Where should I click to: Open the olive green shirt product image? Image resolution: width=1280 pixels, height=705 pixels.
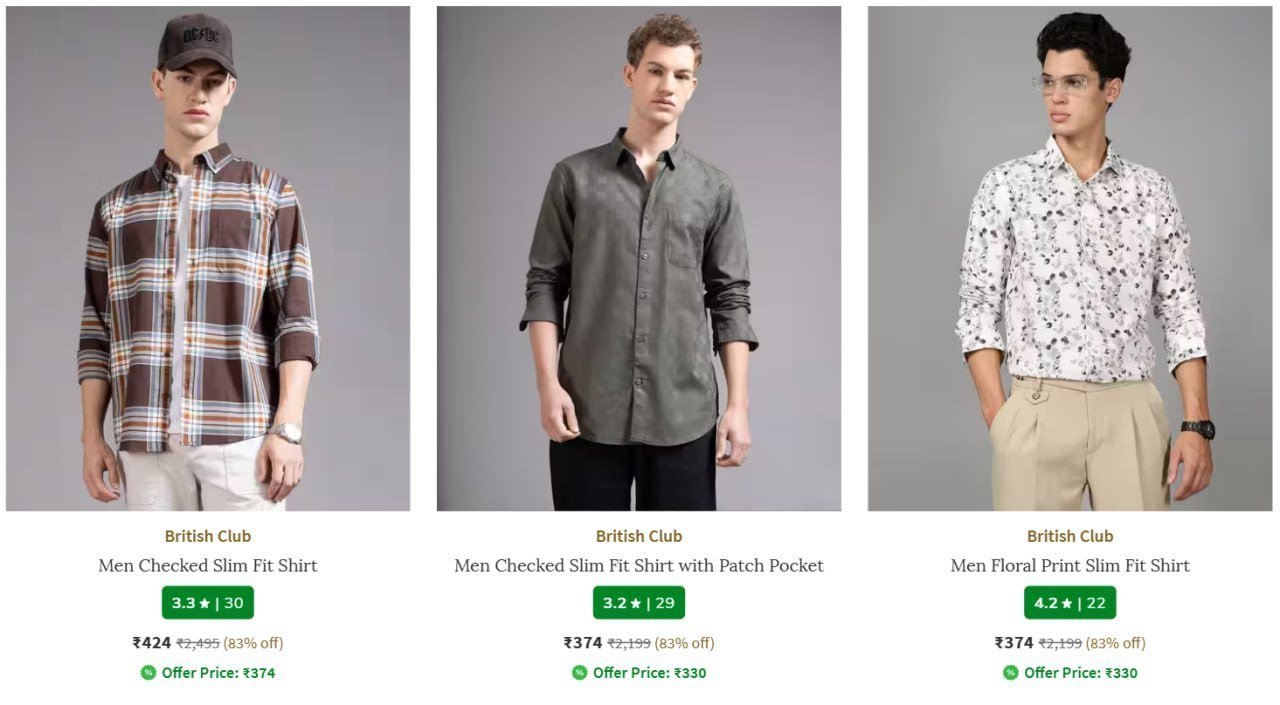click(639, 259)
